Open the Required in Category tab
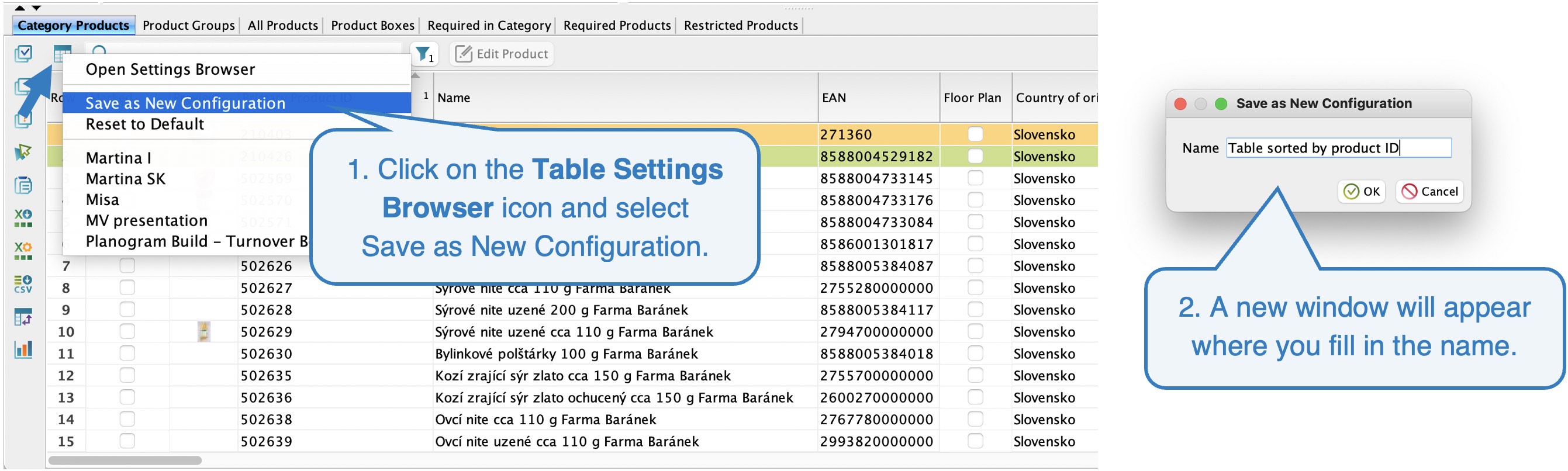 click(489, 26)
